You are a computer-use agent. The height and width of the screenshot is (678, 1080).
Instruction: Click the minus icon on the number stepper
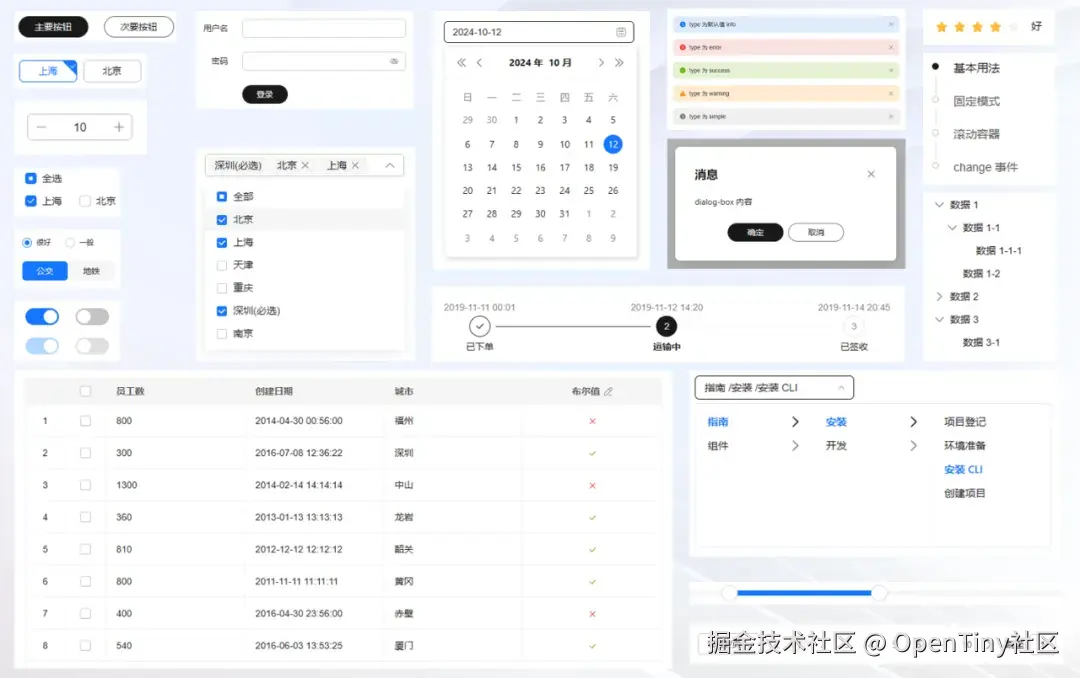pos(40,127)
